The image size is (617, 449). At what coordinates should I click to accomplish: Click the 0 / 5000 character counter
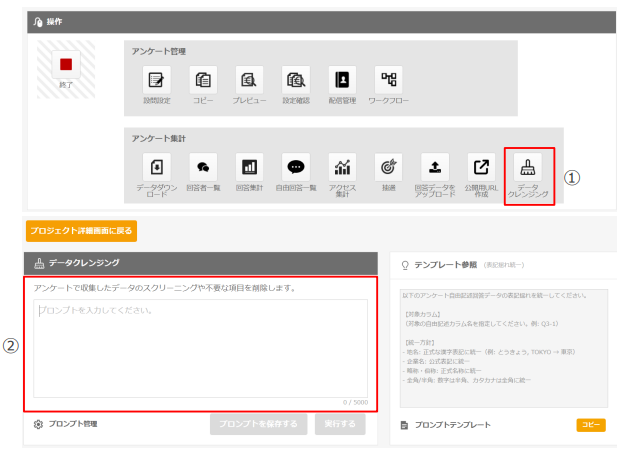click(x=355, y=402)
